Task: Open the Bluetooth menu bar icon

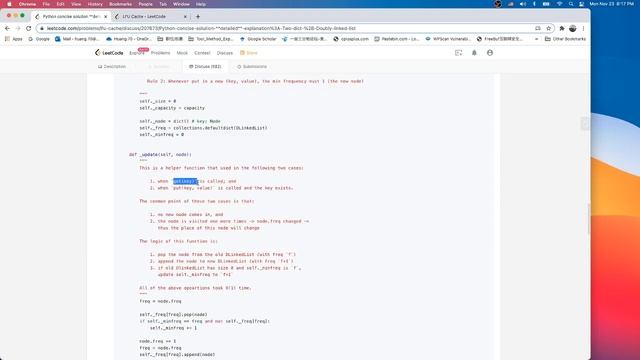Action: pyautogui.click(x=534, y=4)
